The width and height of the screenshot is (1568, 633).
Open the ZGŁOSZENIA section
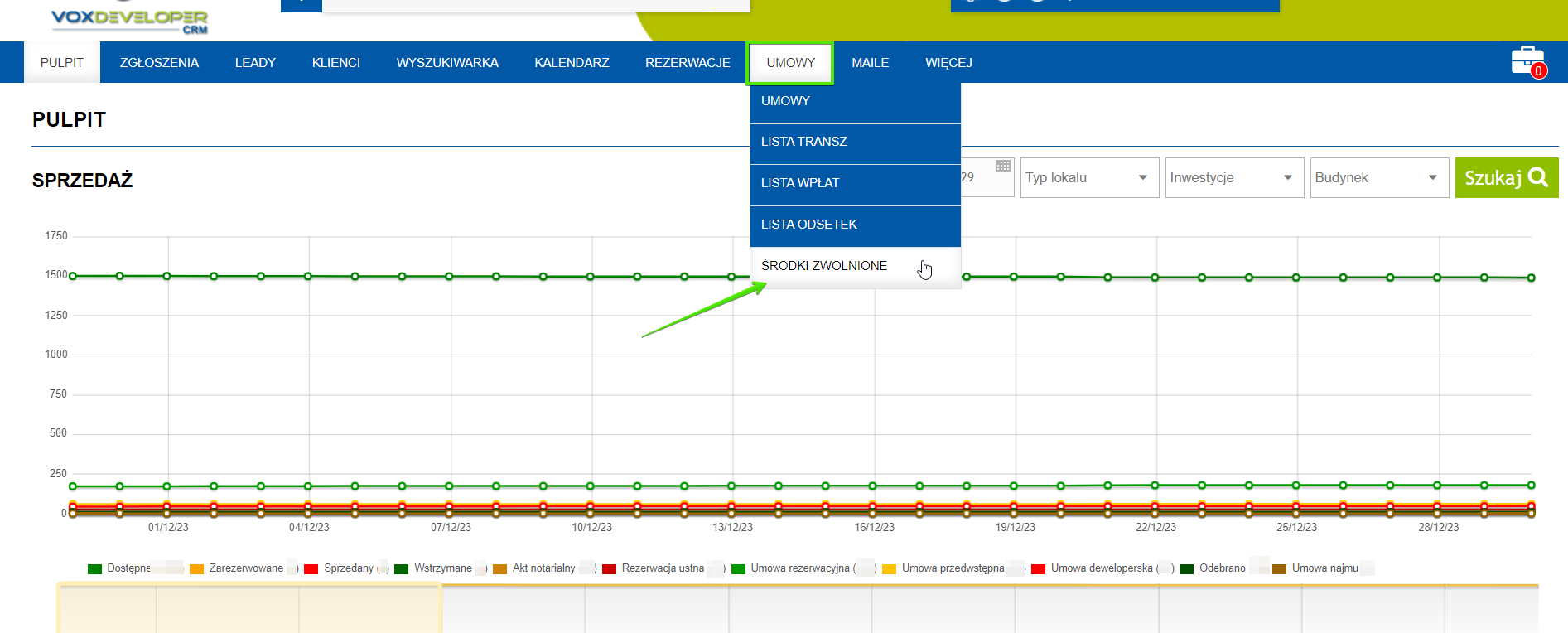[x=159, y=63]
